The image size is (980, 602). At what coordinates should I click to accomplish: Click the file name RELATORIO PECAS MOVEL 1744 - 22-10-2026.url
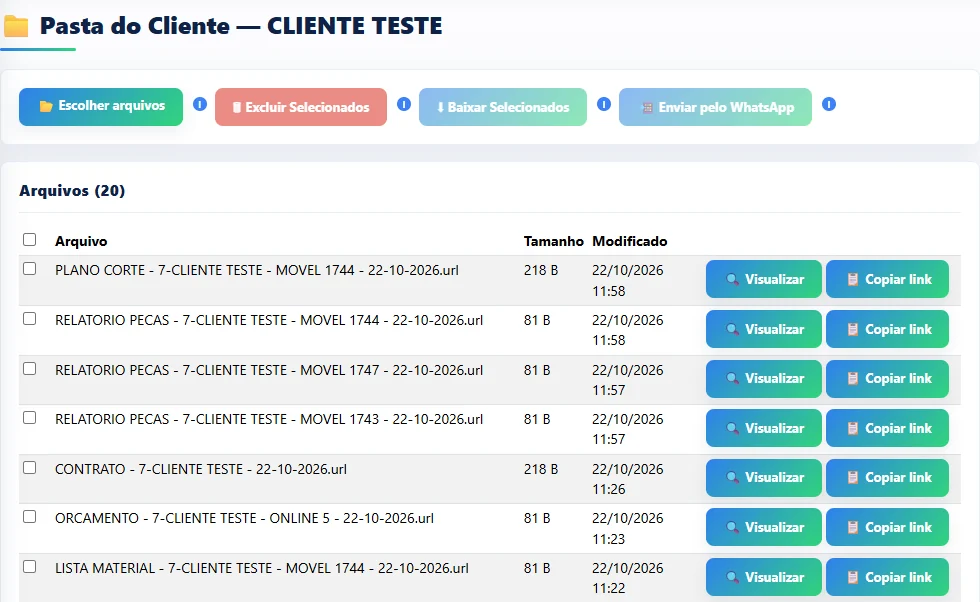pos(269,320)
